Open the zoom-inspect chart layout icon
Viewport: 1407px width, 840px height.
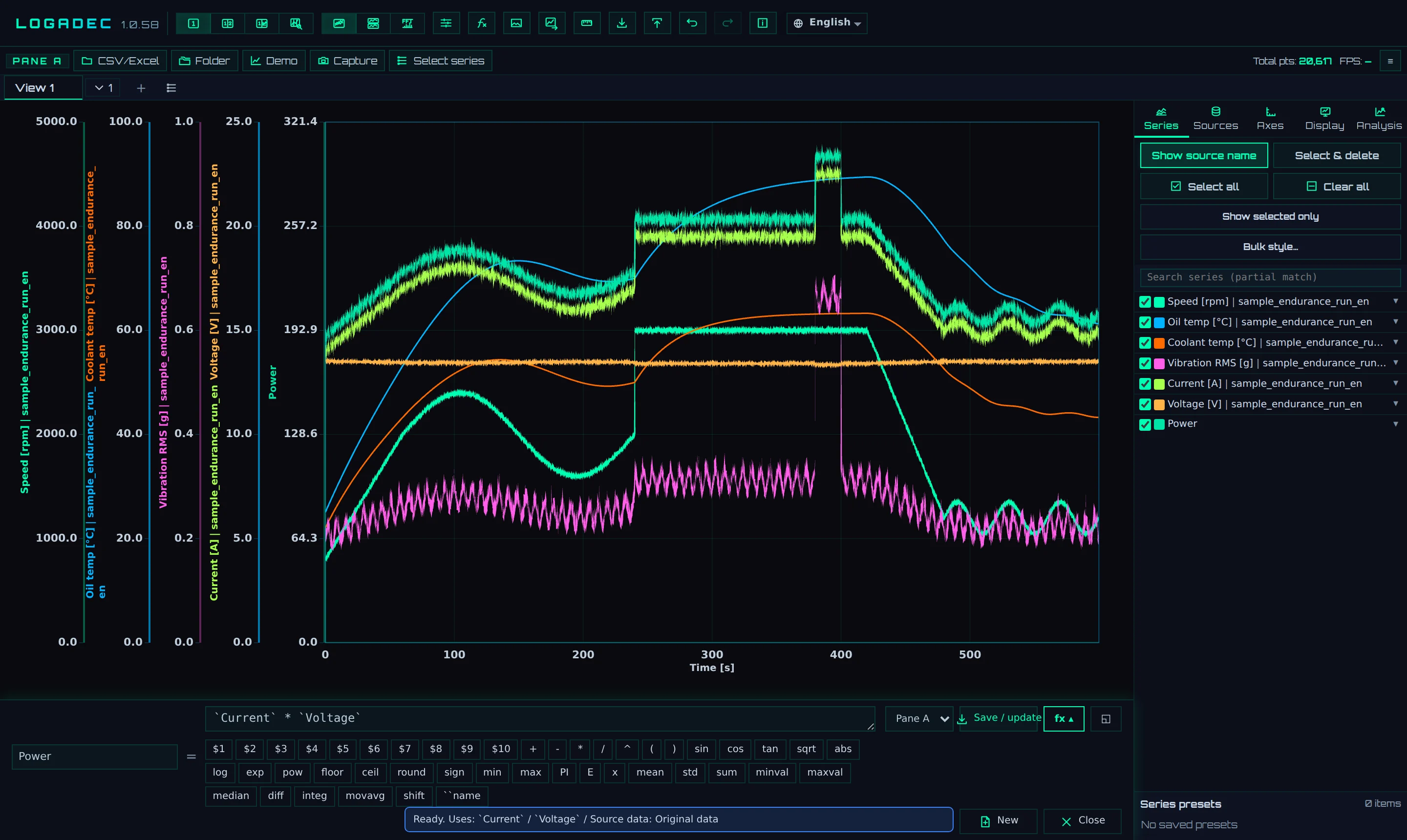(296, 23)
